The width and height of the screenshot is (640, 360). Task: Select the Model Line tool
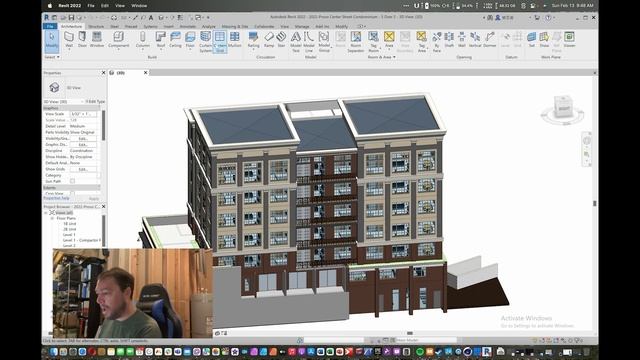tap(309, 42)
